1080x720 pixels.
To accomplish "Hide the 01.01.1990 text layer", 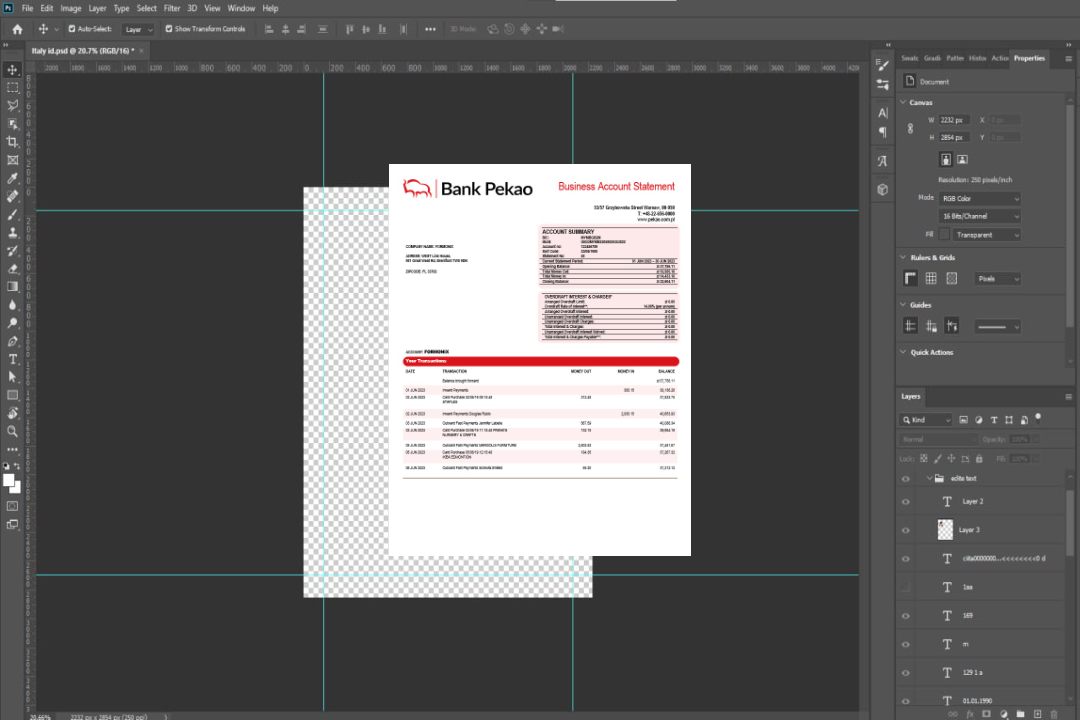I will point(906,701).
